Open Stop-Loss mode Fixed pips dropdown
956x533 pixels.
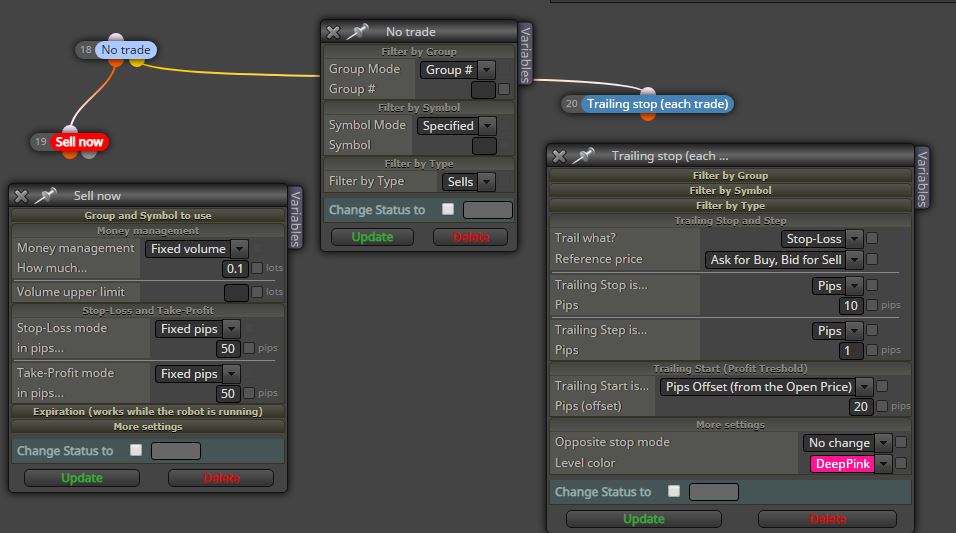(198, 329)
